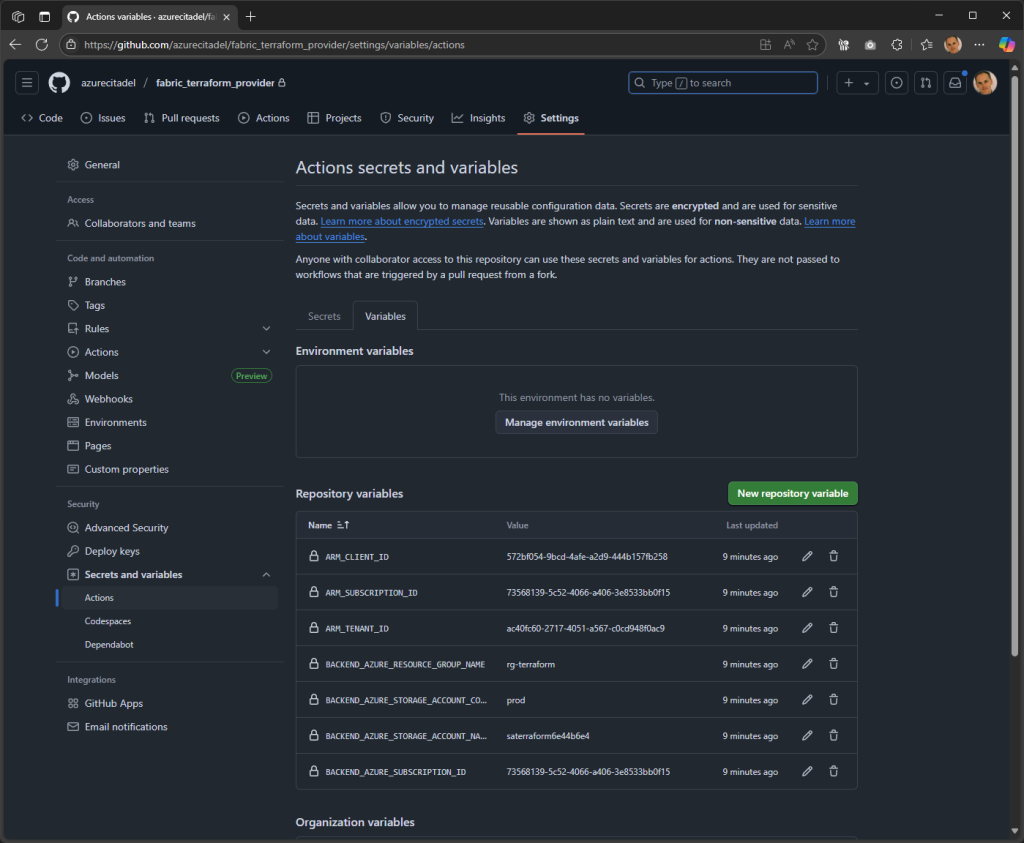Open the Learn more about variables link
1024x843 pixels.
829,221
